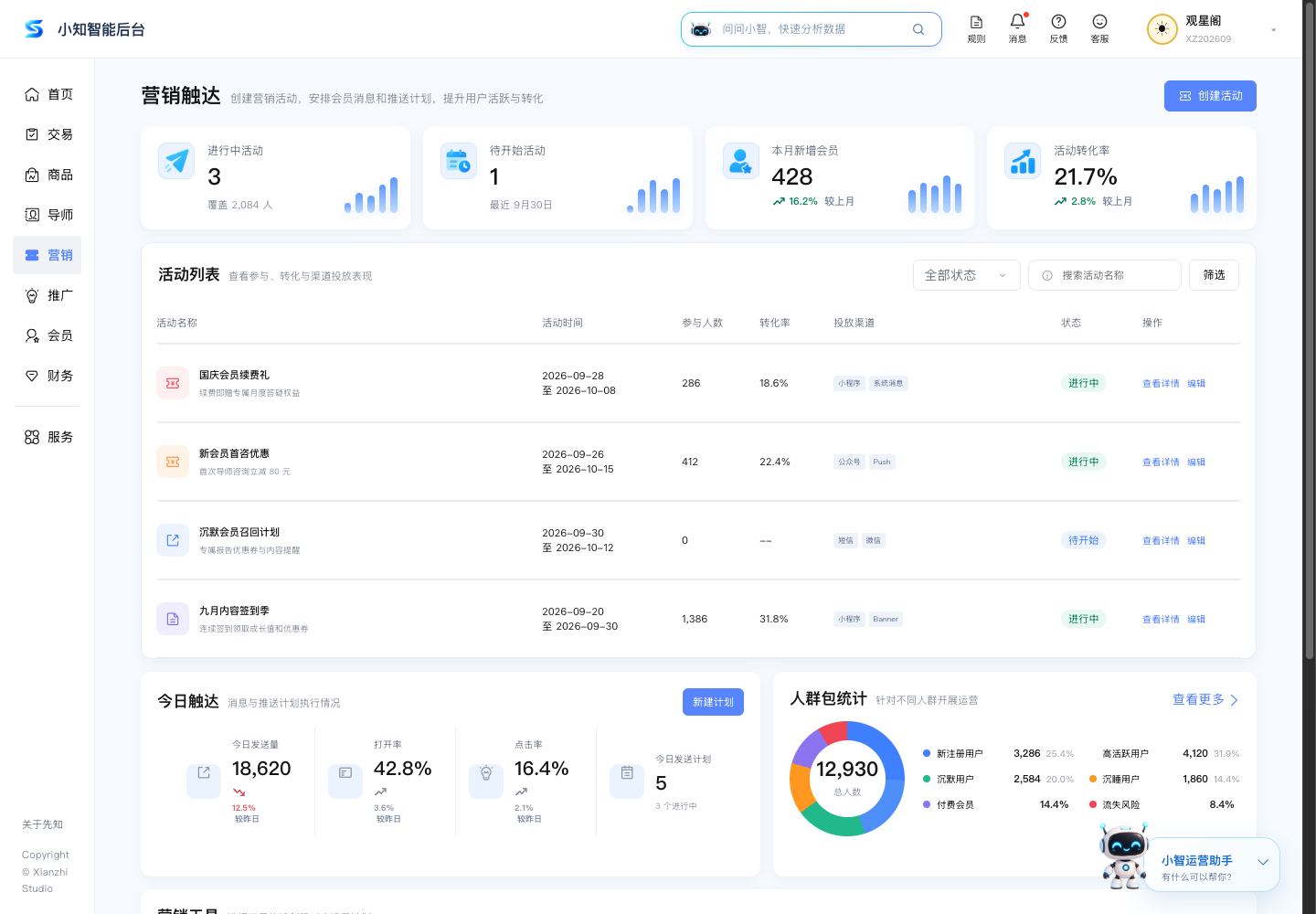The height and width of the screenshot is (914, 1316).
Task: Open the 全部状态 status dropdown
Action: pyautogui.click(x=966, y=275)
